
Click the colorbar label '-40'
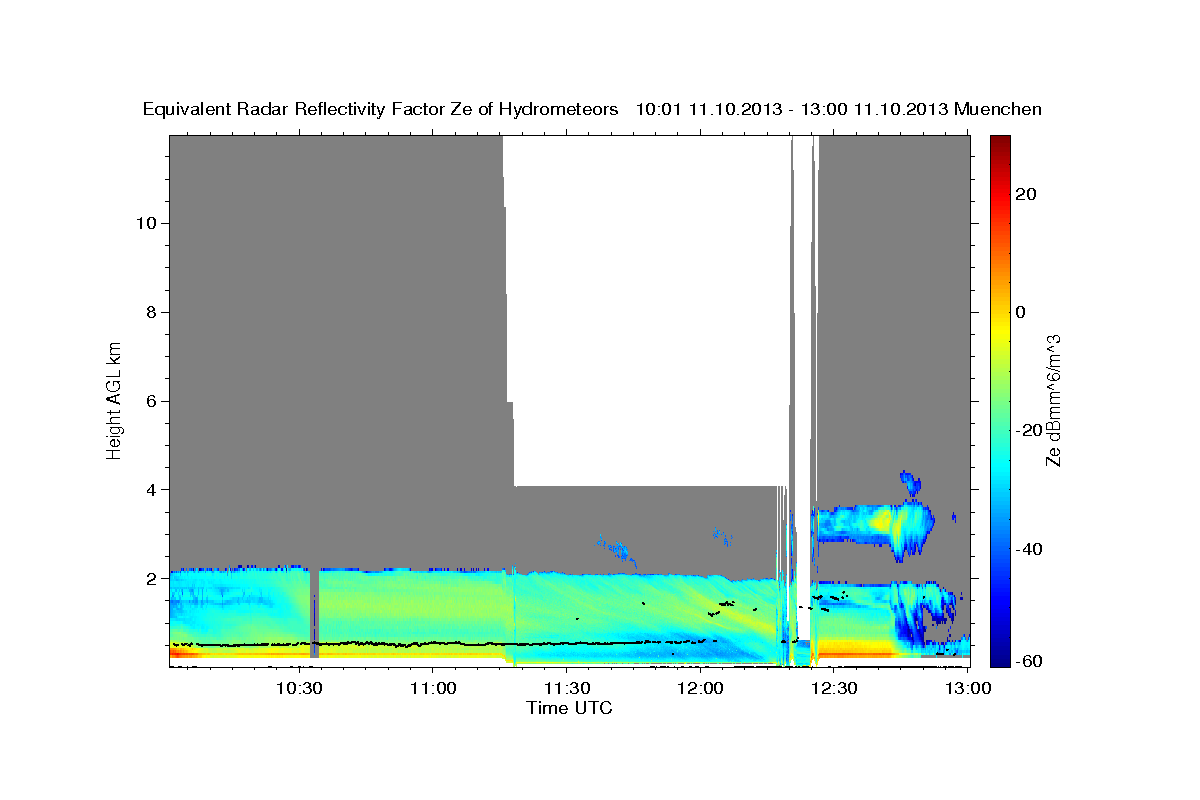point(1029,549)
